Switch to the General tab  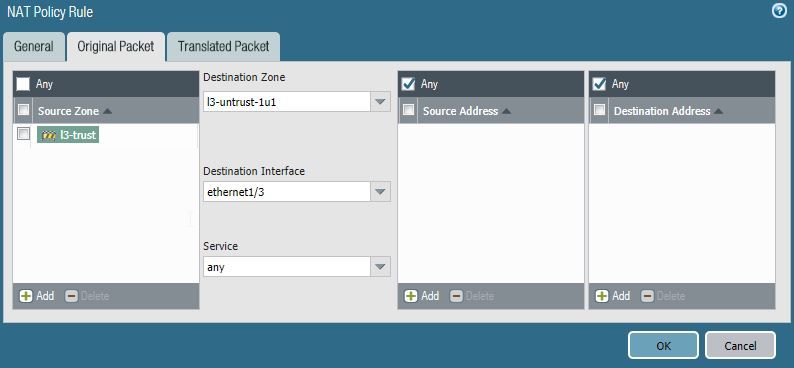[x=34, y=47]
